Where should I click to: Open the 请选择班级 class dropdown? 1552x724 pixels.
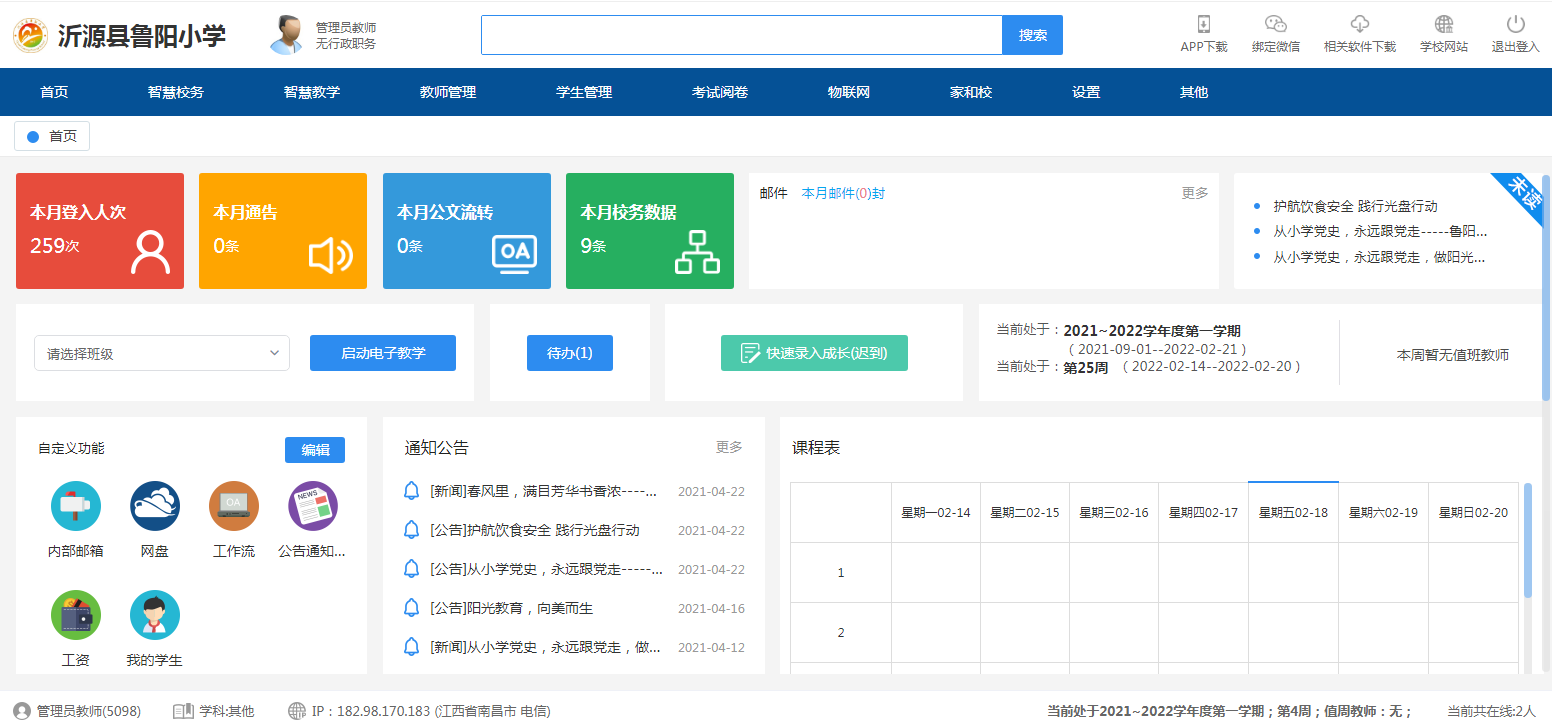pos(162,353)
